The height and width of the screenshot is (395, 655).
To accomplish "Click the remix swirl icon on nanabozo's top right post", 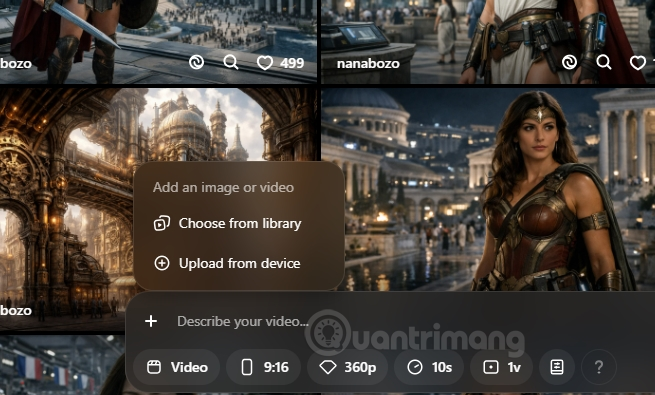I will coord(569,63).
